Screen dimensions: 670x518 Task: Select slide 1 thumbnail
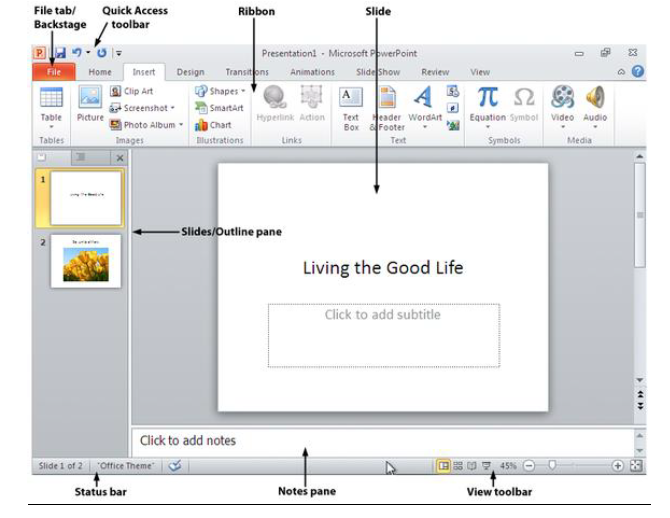coord(86,198)
